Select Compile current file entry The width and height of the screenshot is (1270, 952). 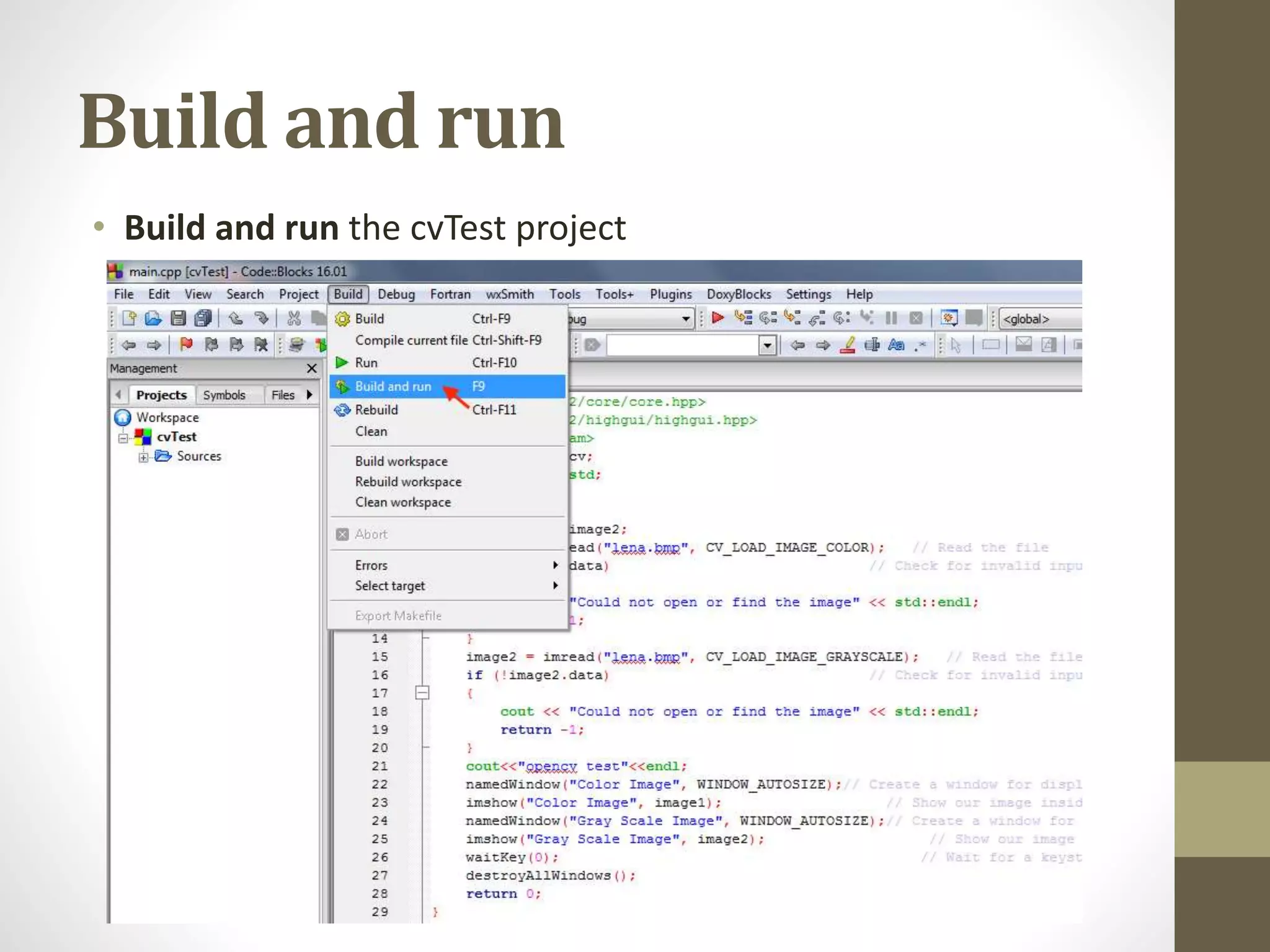tap(447, 340)
